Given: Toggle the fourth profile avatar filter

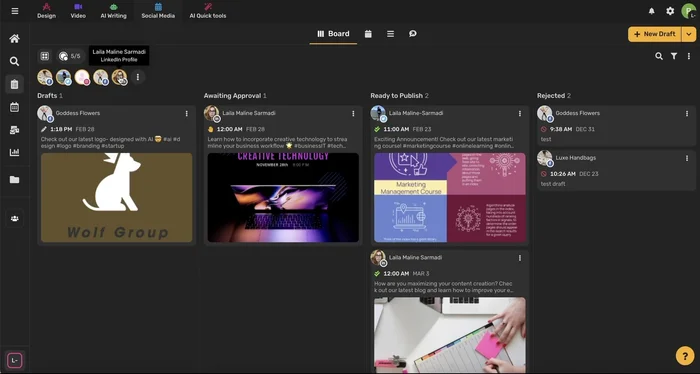Looking at the screenshot, I should (101, 77).
